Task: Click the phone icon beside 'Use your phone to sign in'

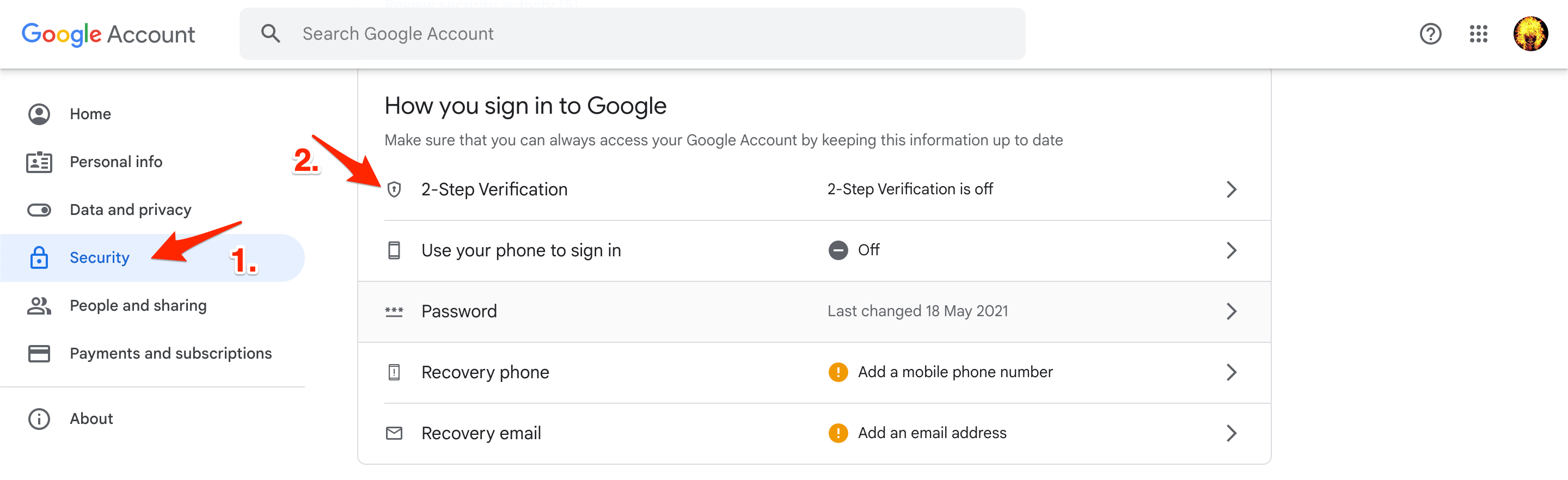Action: pos(394,250)
